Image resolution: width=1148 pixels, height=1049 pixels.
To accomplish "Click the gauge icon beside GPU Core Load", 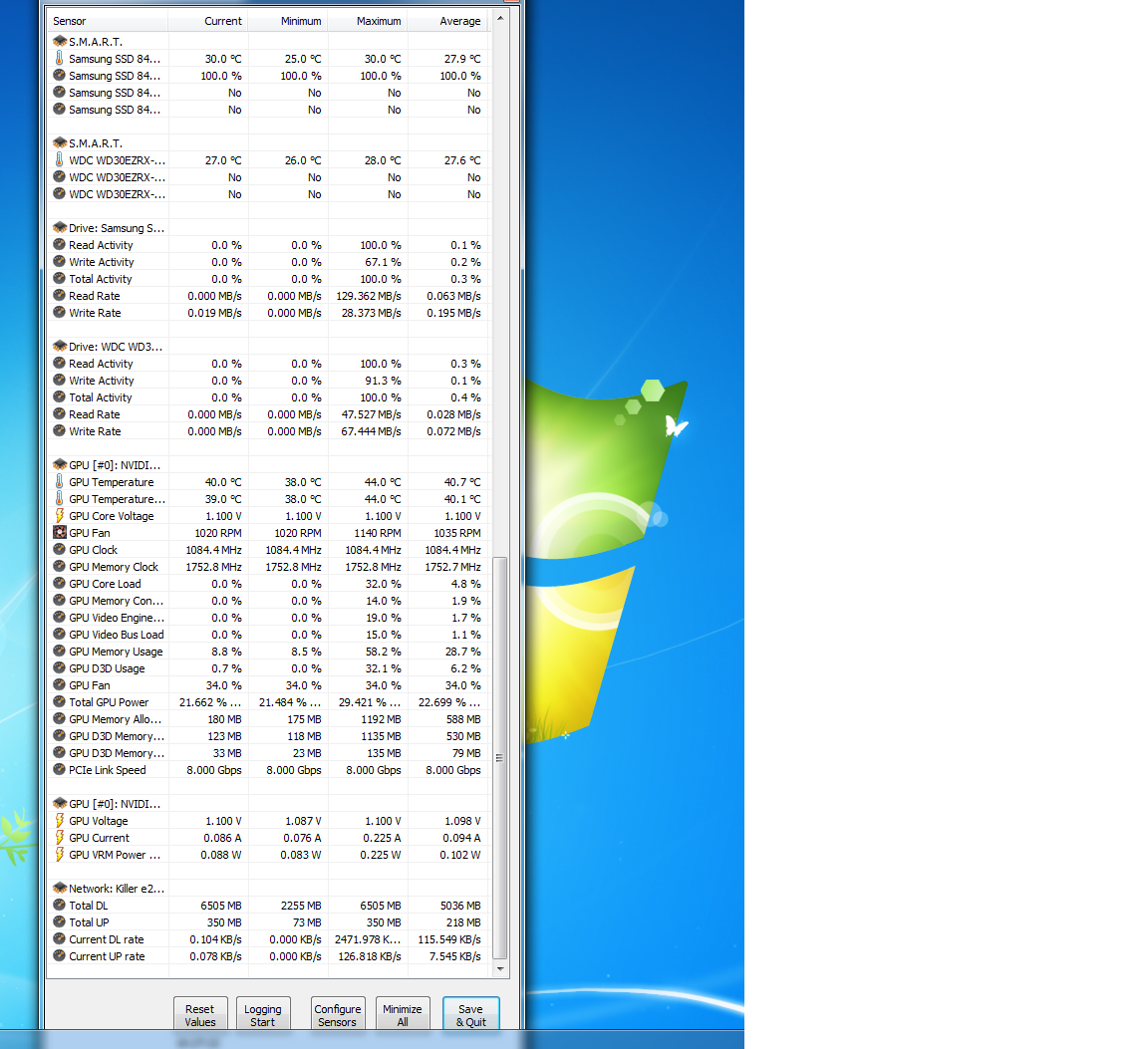I will tap(60, 583).
